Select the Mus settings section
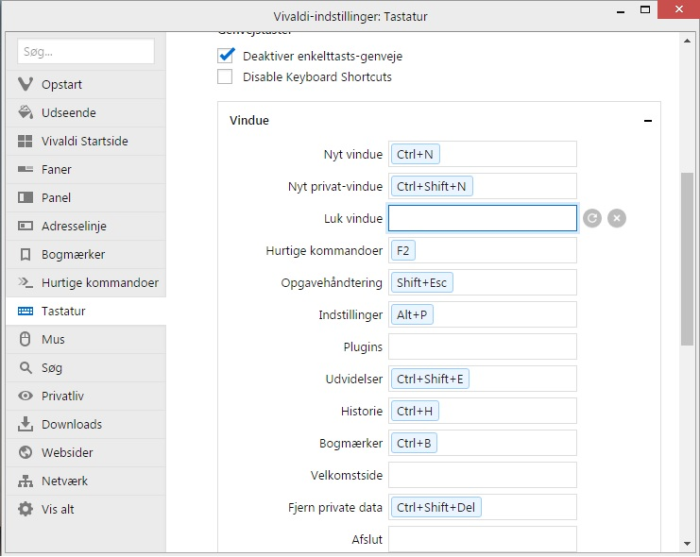The height and width of the screenshot is (557, 700). click(x=86, y=339)
